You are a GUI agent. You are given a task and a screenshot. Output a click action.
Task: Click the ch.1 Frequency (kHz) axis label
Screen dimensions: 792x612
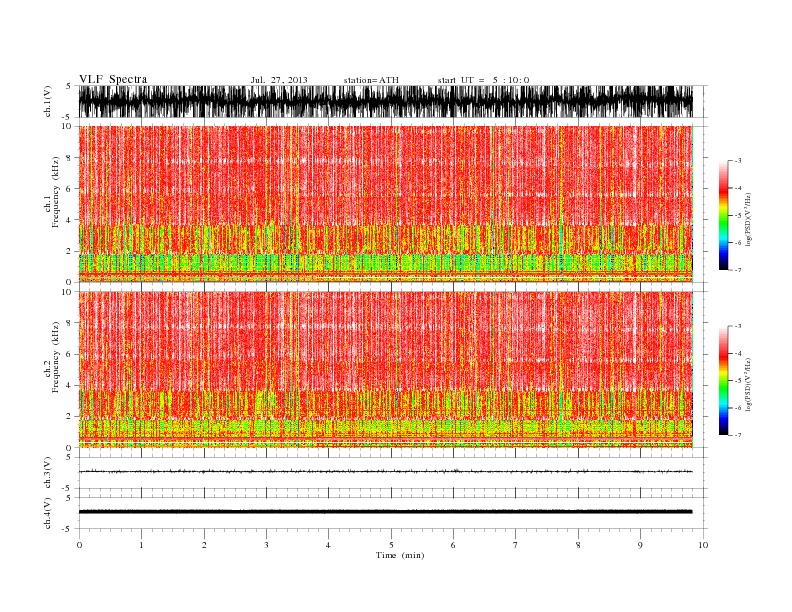coord(52,192)
